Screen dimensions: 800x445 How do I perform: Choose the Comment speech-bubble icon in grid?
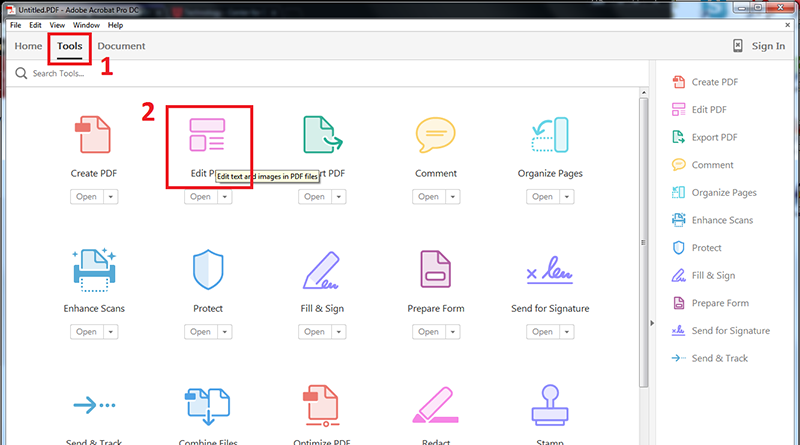435,135
